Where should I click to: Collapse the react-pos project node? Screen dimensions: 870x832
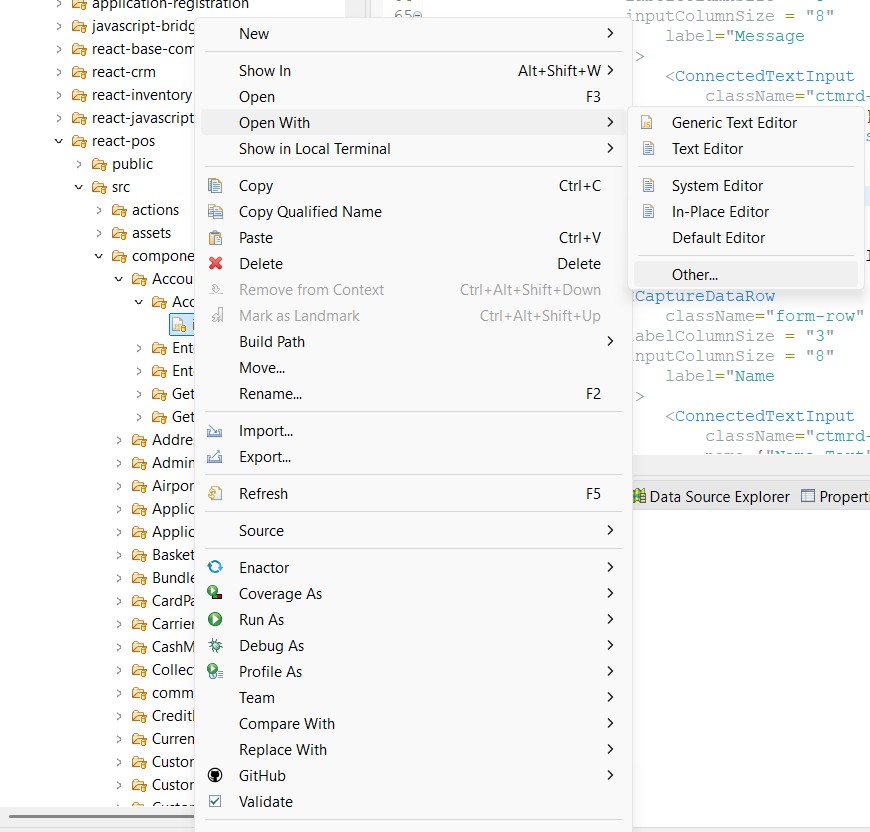tap(59, 141)
